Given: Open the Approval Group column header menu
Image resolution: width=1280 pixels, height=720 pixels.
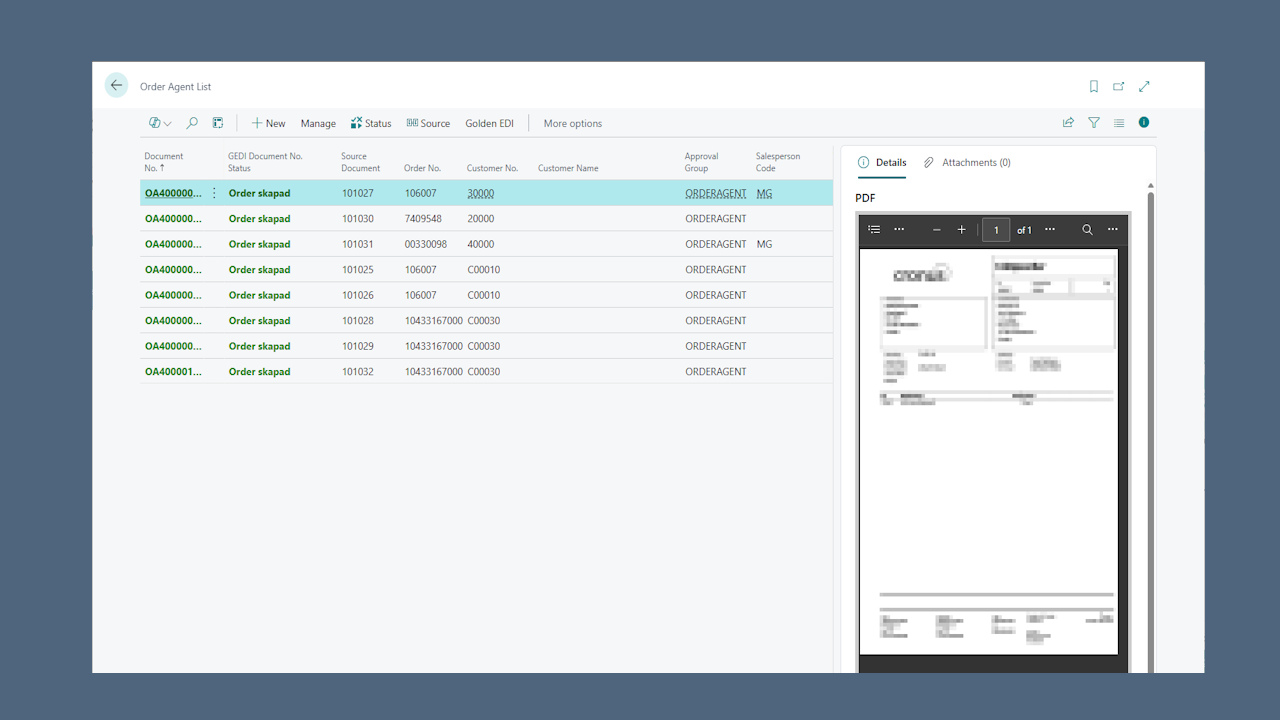Looking at the screenshot, I should click(x=702, y=162).
